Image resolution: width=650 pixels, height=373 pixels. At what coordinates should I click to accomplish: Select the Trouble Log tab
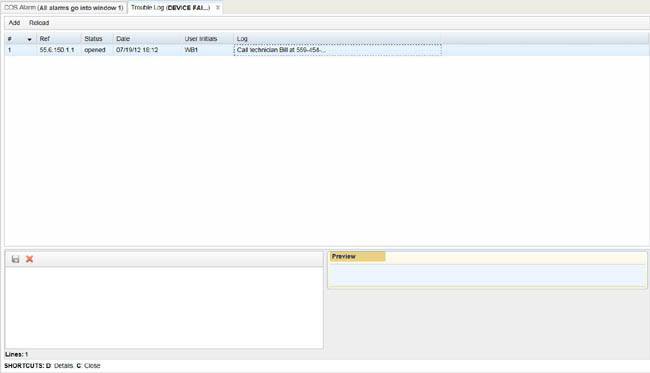pyautogui.click(x=171, y=7)
